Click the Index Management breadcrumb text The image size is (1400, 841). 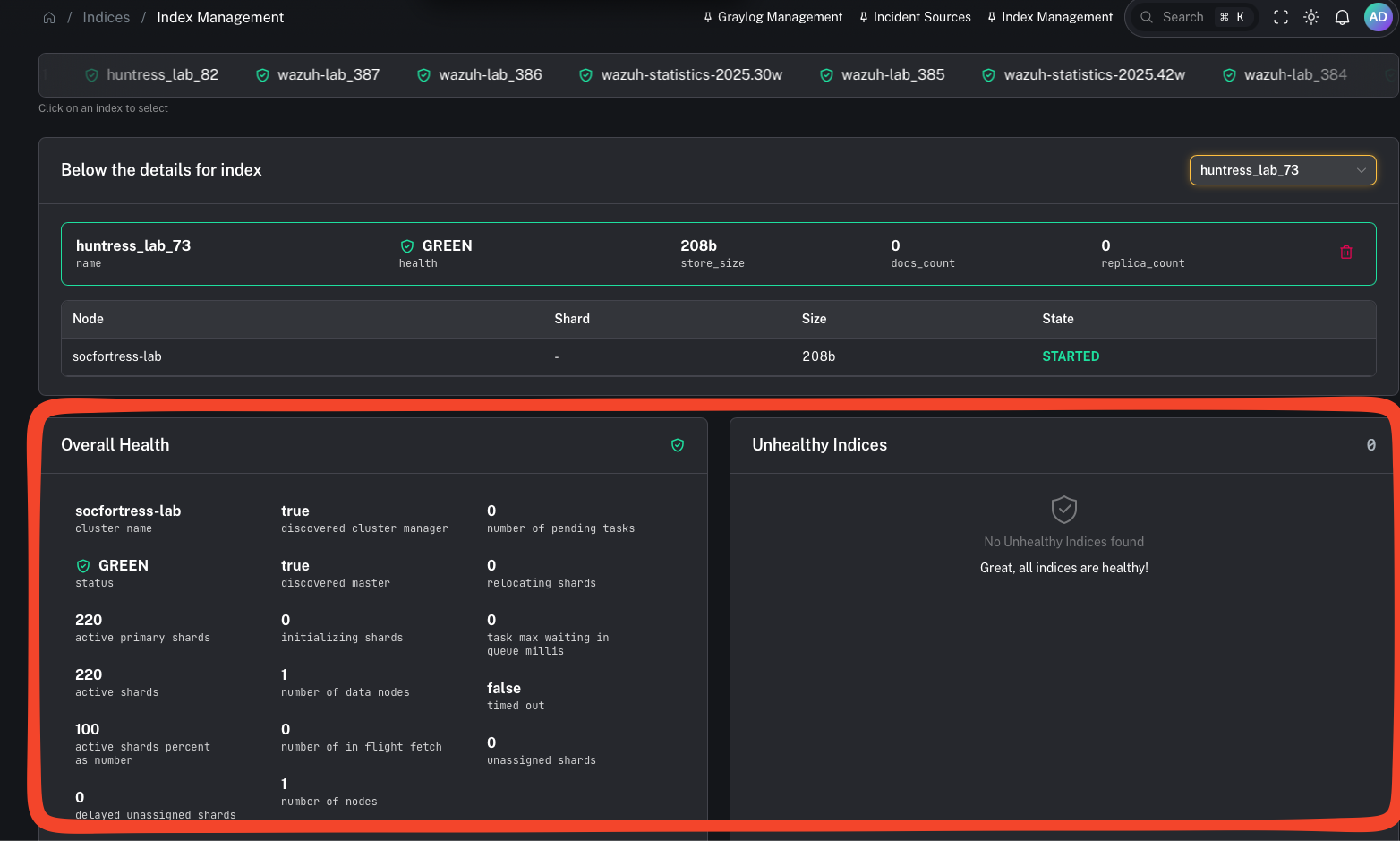coord(220,17)
